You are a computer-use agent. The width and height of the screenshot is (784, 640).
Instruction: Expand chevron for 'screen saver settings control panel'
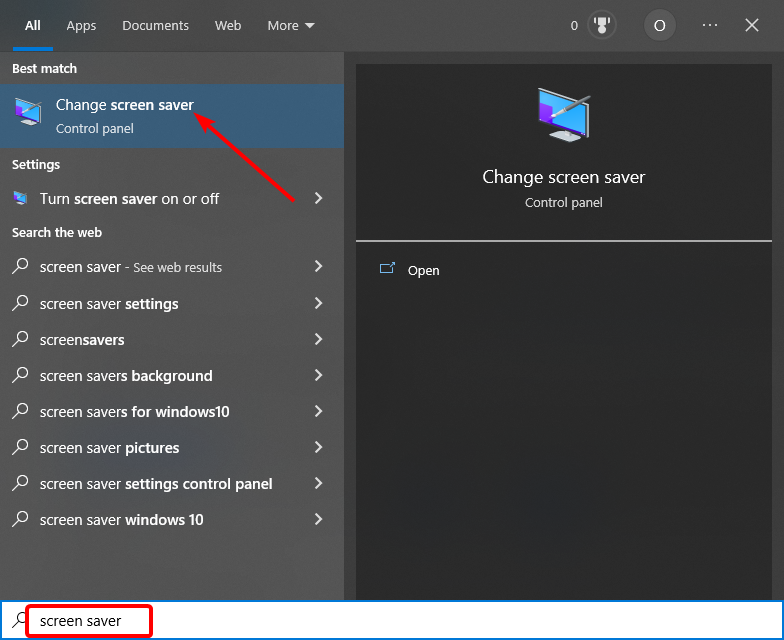pos(318,483)
